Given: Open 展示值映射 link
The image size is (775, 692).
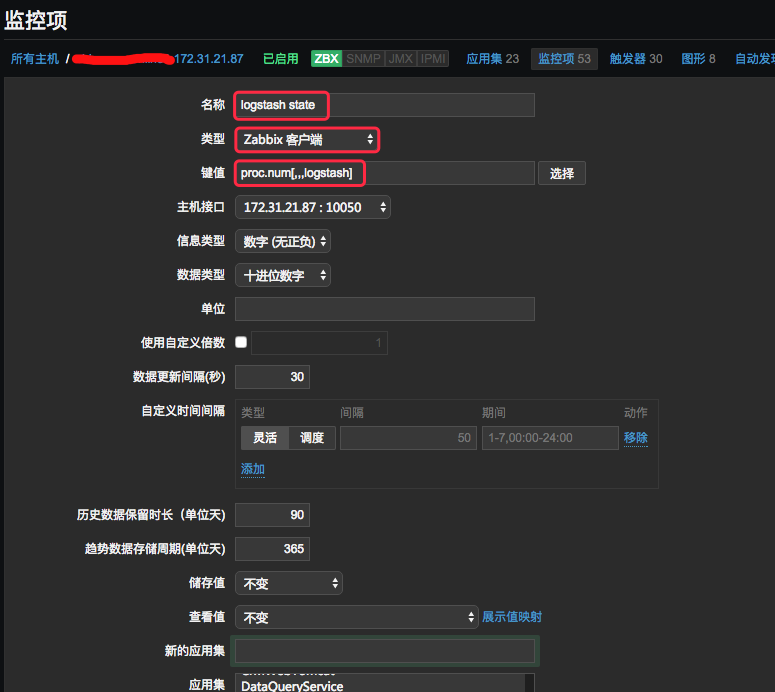Looking at the screenshot, I should tap(512, 617).
